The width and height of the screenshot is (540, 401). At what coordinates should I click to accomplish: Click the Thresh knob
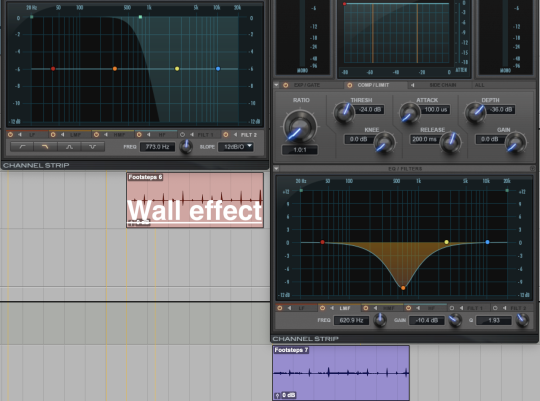click(x=344, y=113)
